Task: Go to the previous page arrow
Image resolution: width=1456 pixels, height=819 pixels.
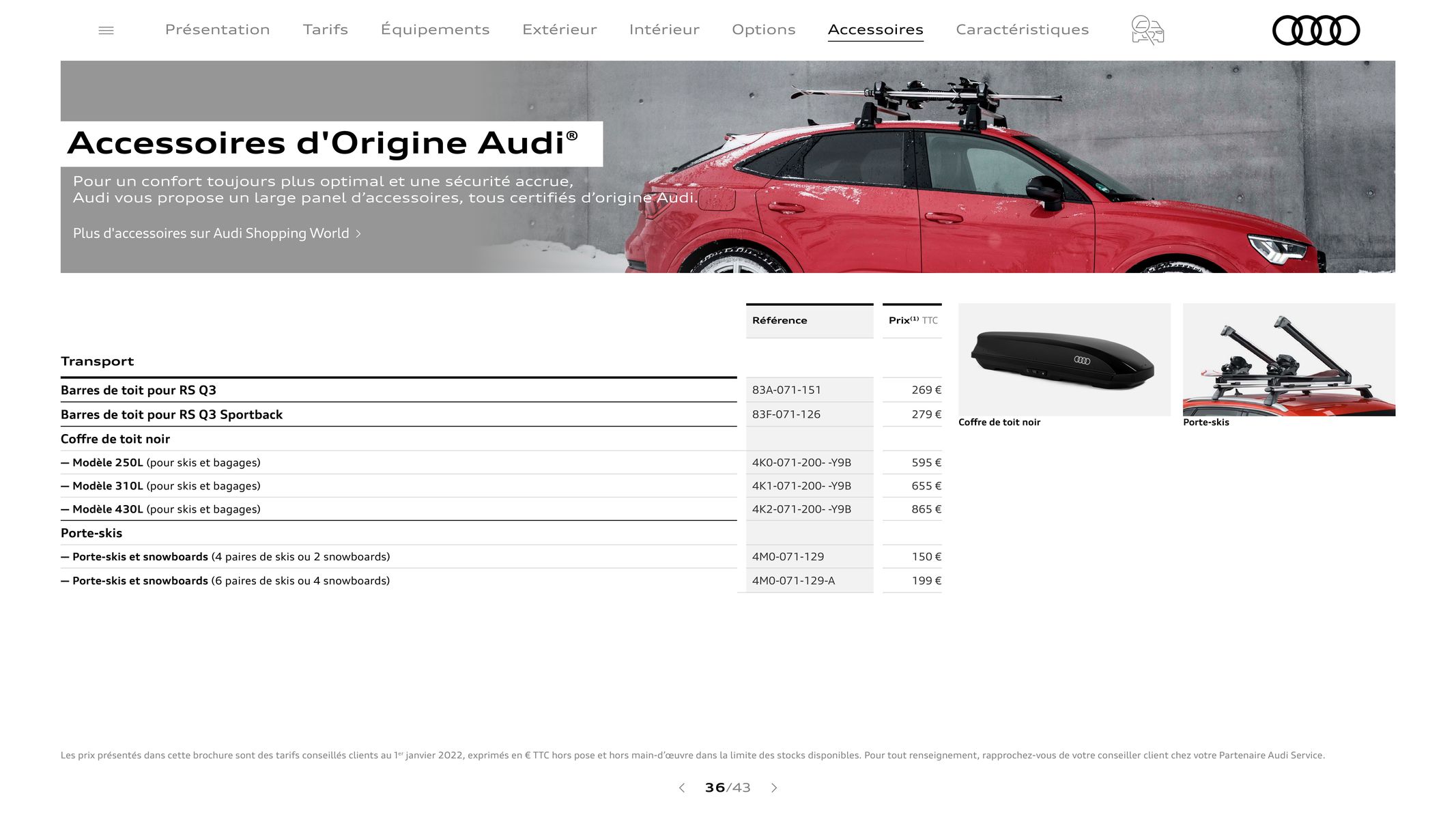Action: click(681, 788)
